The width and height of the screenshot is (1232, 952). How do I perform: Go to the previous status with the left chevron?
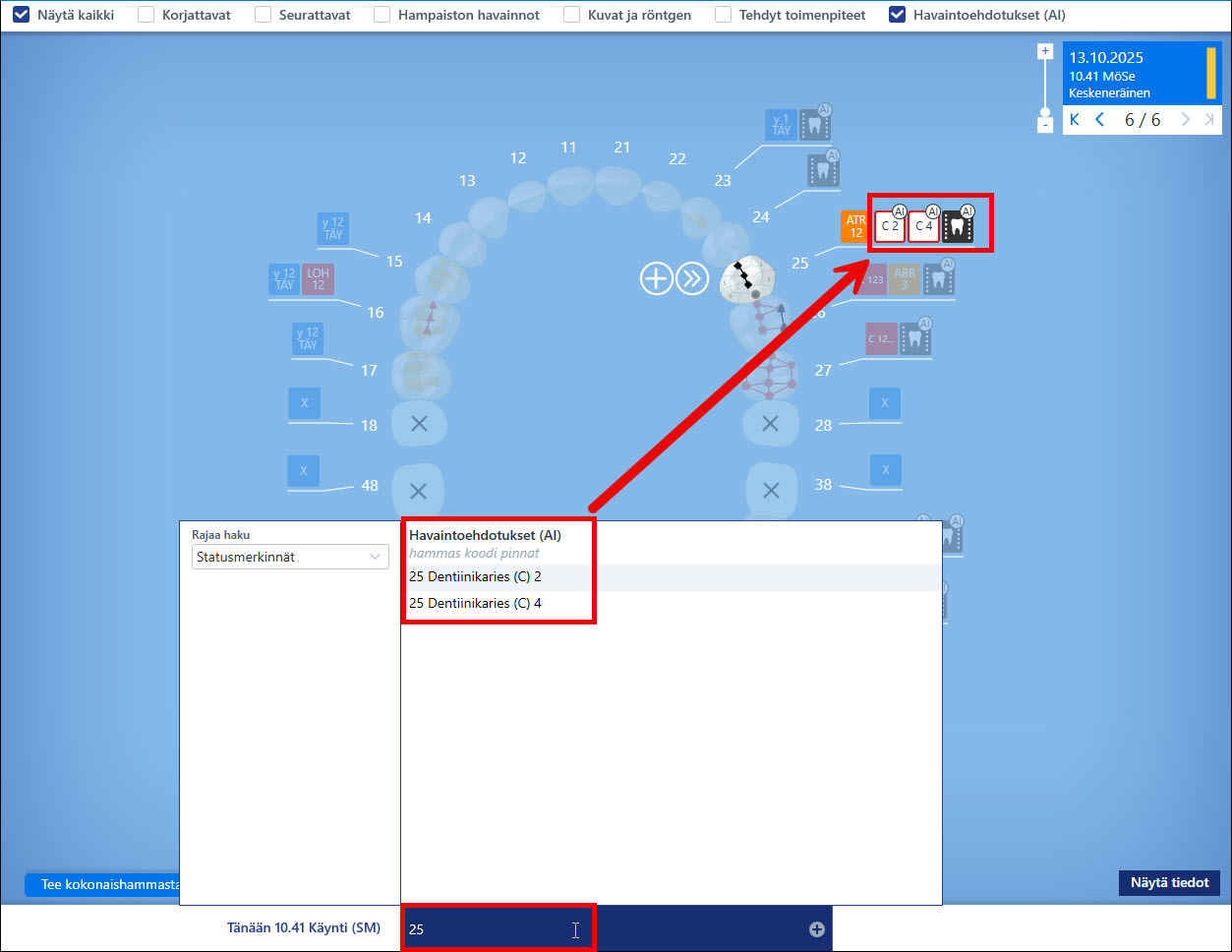(x=1100, y=120)
